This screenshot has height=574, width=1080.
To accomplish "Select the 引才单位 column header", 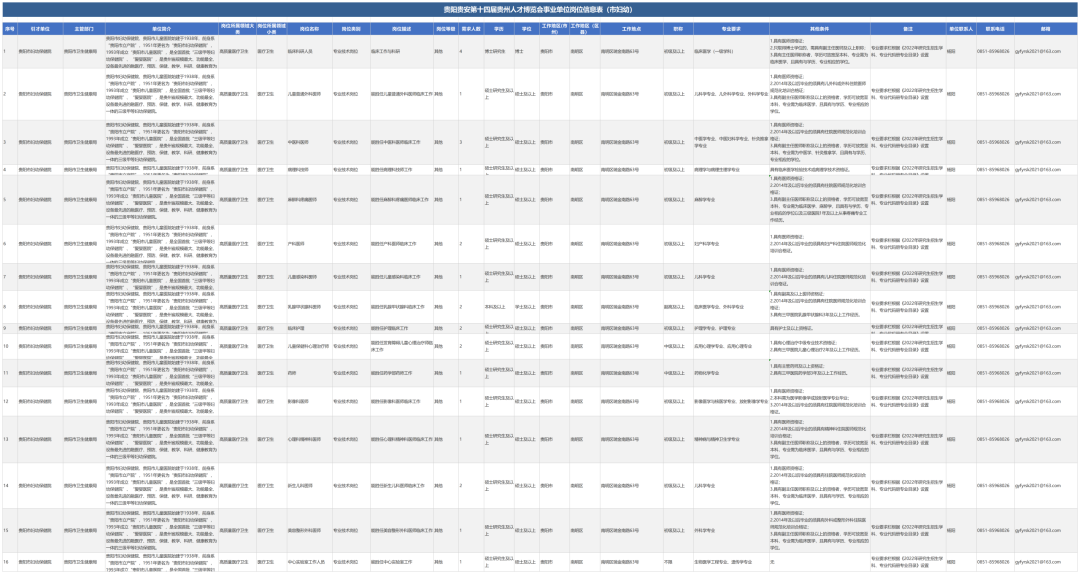I will click(x=40, y=29).
